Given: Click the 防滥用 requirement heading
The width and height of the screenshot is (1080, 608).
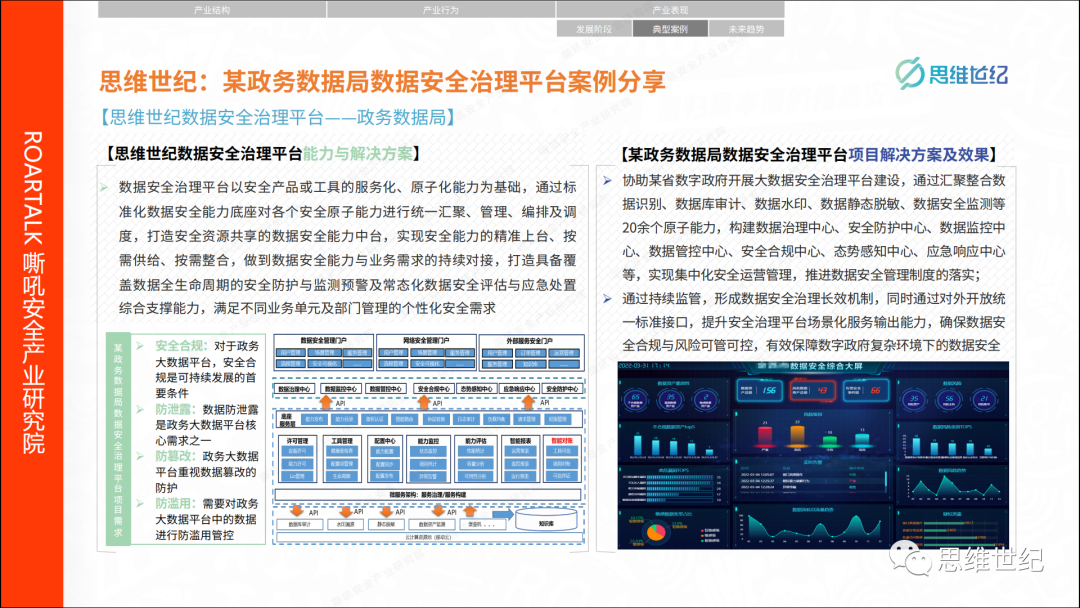Looking at the screenshot, I should 176,503.
